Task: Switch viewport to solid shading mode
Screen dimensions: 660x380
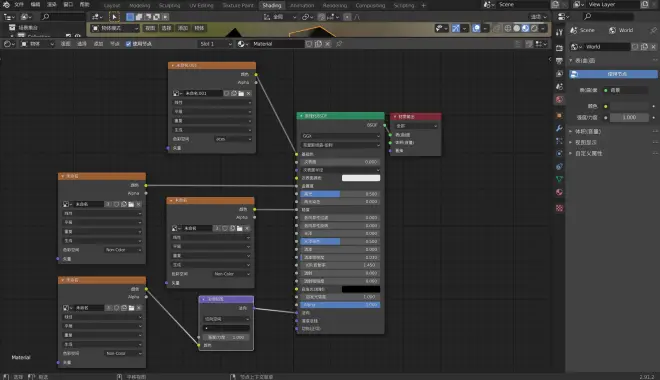Action: [x=516, y=28]
